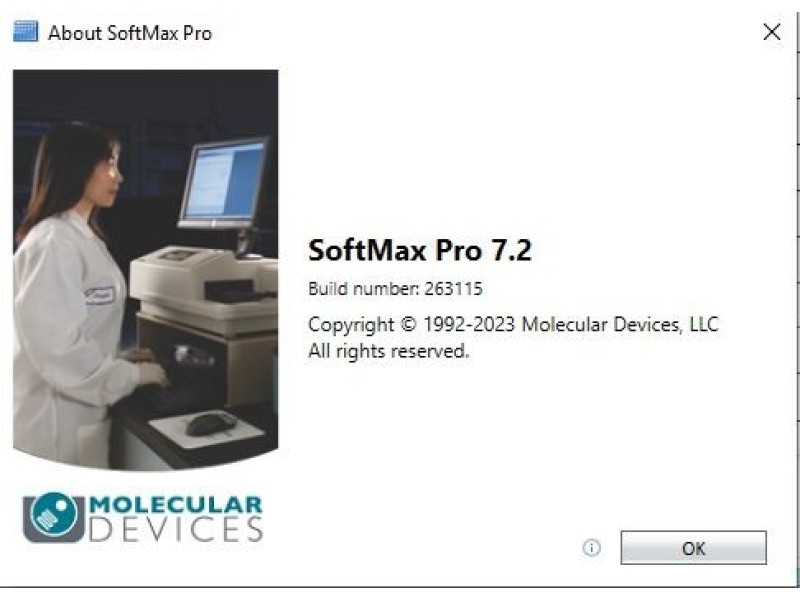Click the mouse pad in the photo
The height and width of the screenshot is (600, 800).
[206, 430]
